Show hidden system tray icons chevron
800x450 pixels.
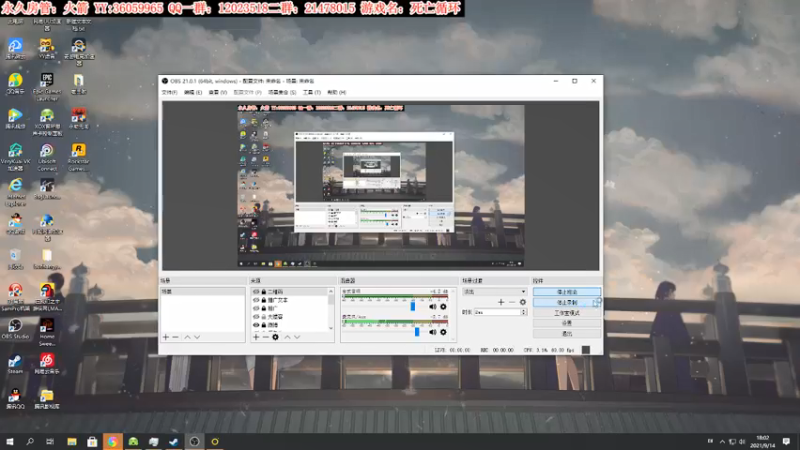pos(722,441)
